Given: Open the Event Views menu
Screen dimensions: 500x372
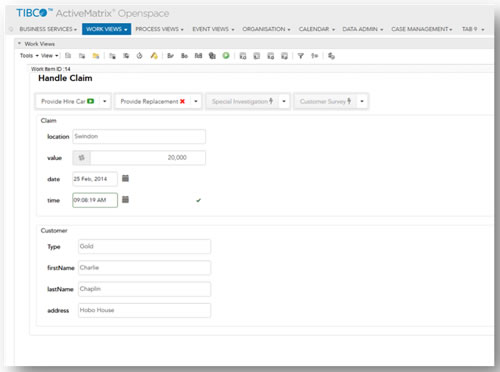Looking at the screenshot, I should pos(213,29).
